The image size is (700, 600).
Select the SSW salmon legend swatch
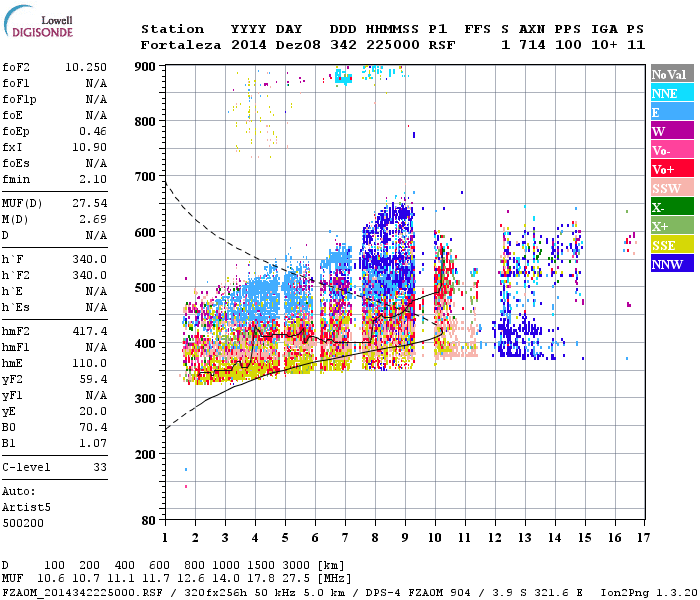coord(672,188)
